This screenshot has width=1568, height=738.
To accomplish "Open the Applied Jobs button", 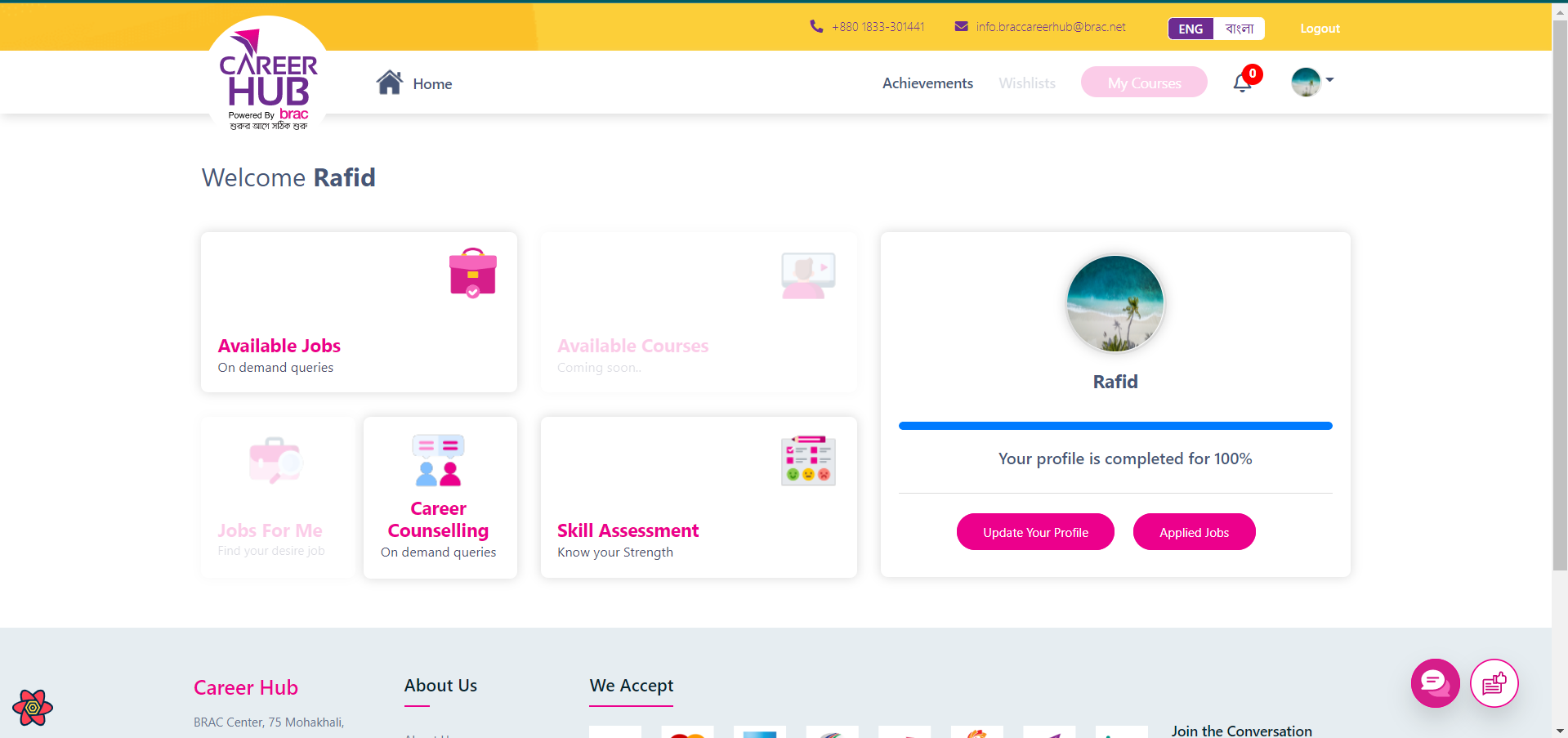I will [x=1194, y=532].
